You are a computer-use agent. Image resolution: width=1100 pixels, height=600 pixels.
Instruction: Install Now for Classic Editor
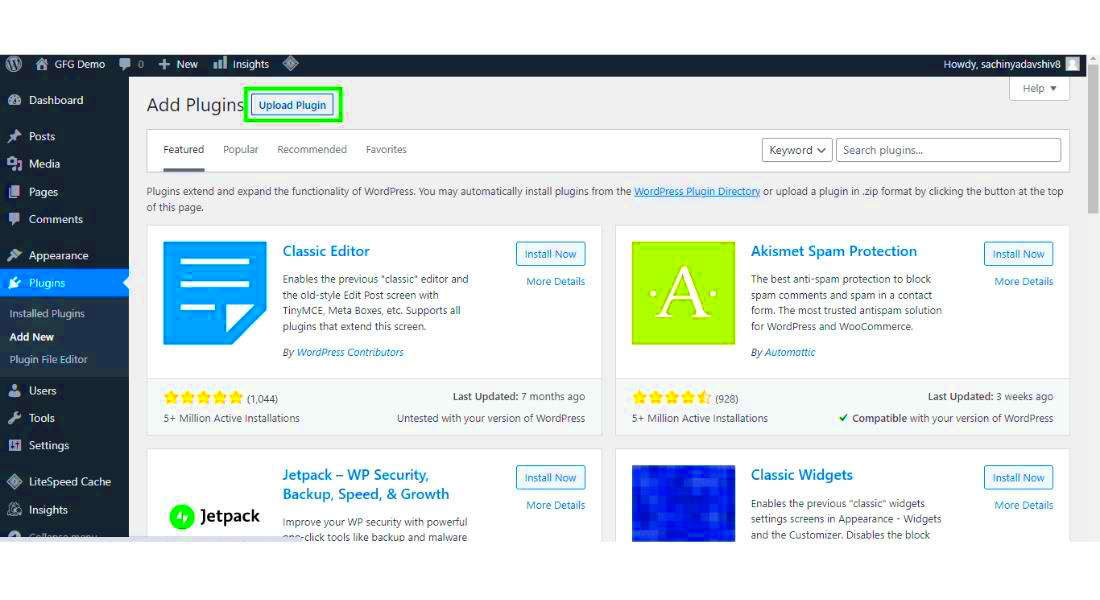click(551, 254)
